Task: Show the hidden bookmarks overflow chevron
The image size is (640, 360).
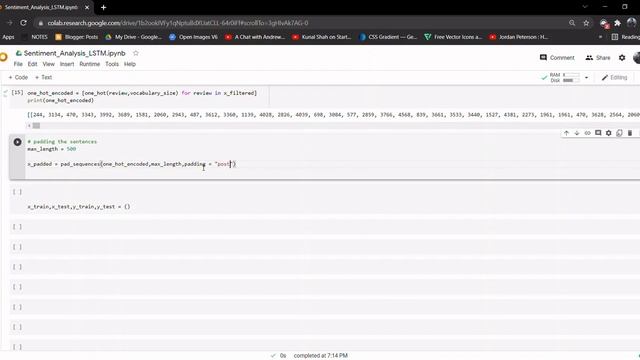Action: click(x=600, y=37)
